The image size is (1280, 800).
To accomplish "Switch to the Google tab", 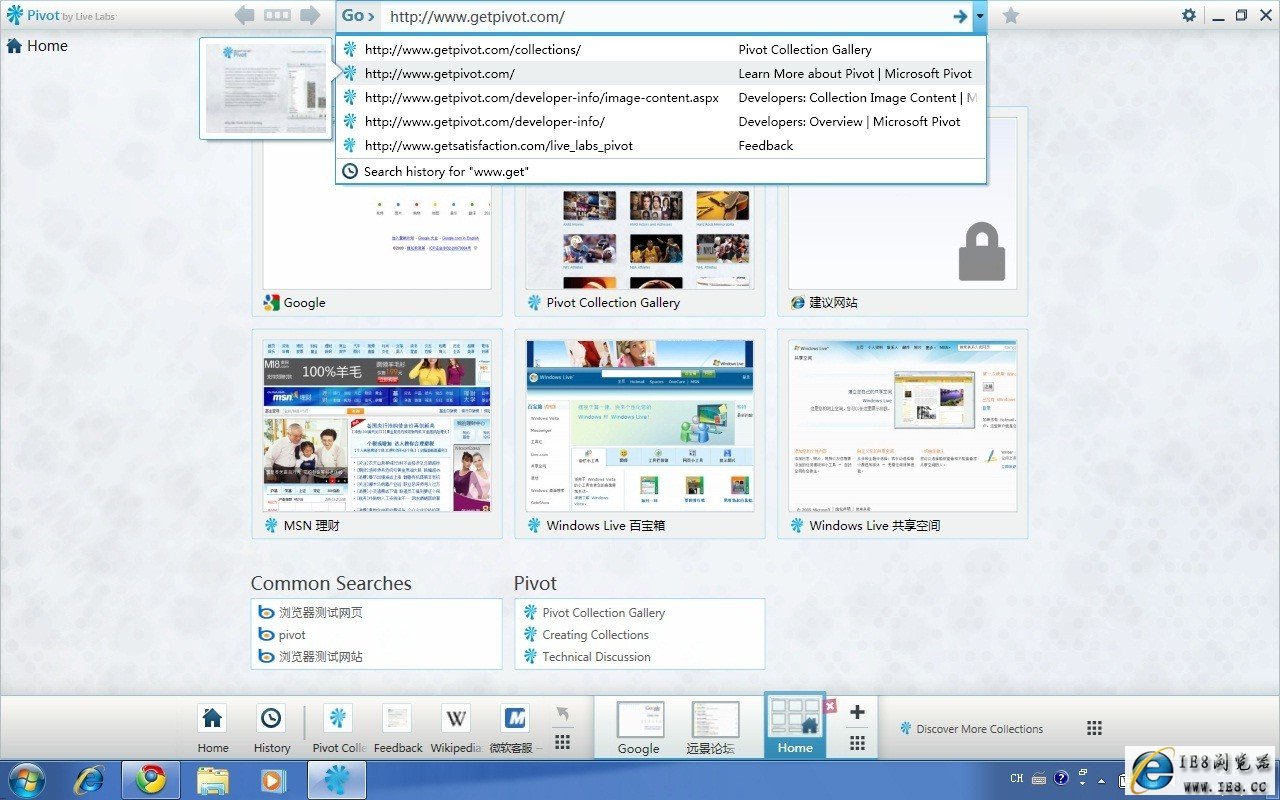I will coord(639,728).
